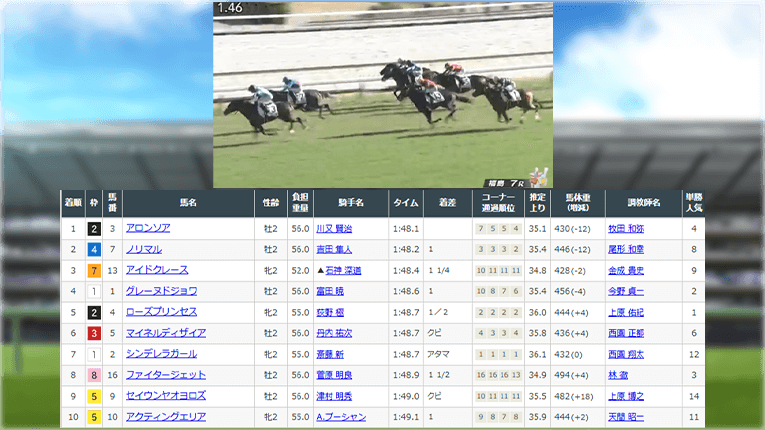Click the 馬名 column header

pyautogui.click(x=188, y=203)
